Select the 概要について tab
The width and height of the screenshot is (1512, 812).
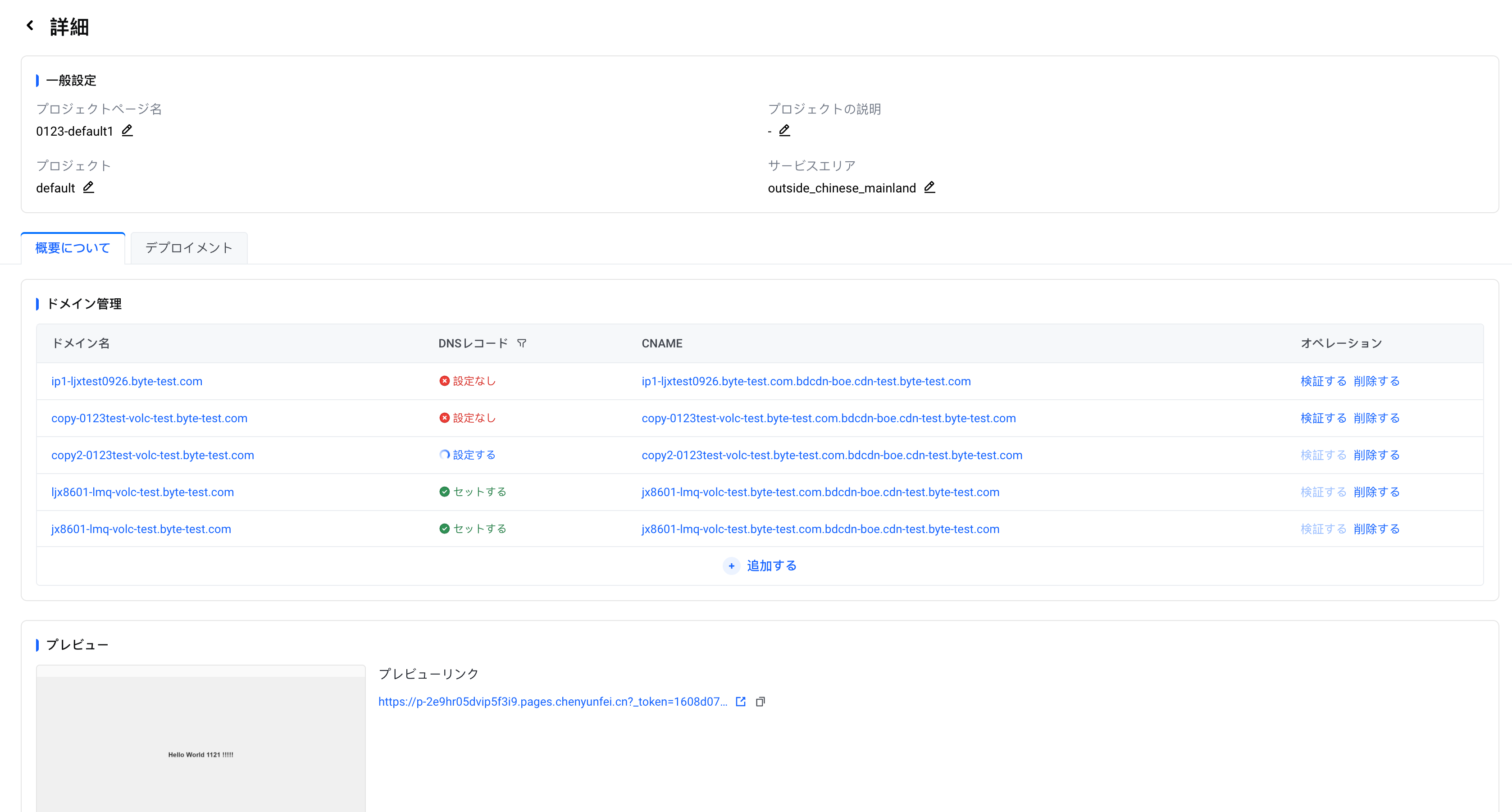(x=73, y=248)
